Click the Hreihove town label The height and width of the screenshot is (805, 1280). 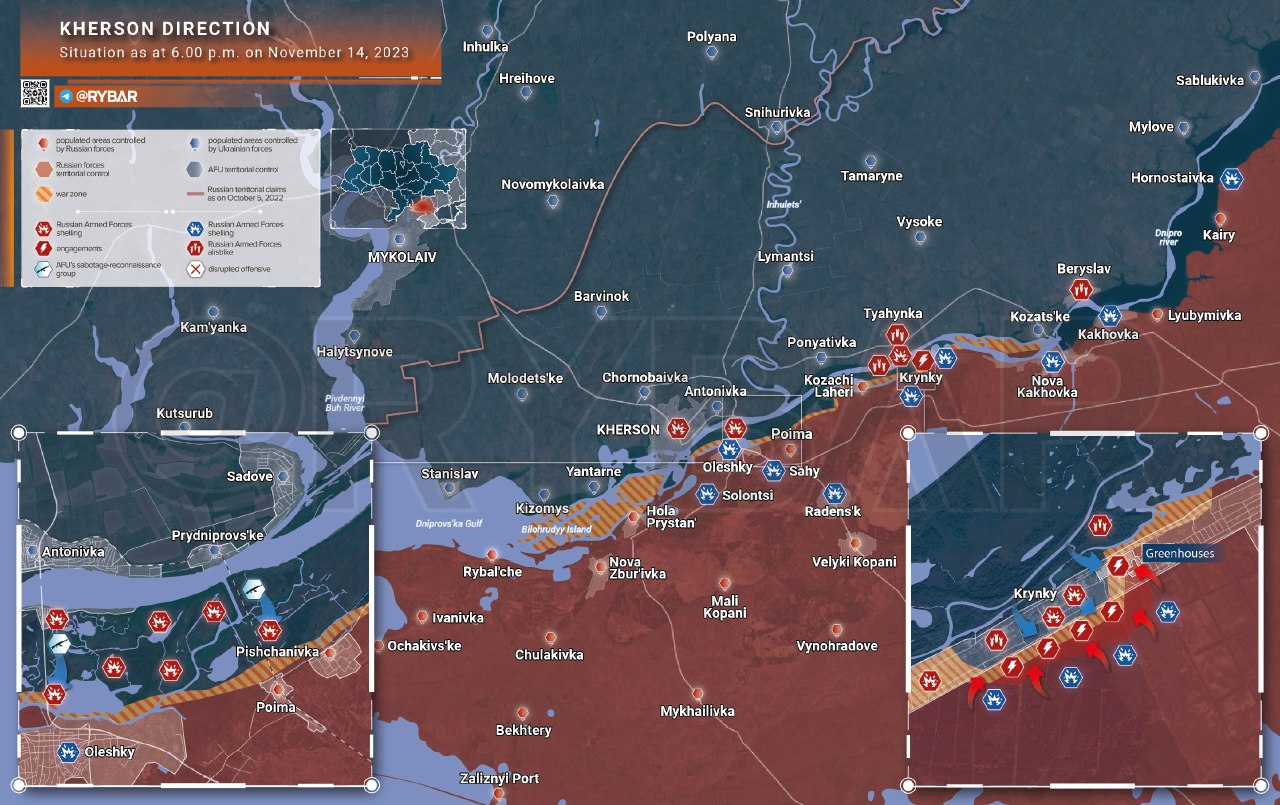coord(527,78)
